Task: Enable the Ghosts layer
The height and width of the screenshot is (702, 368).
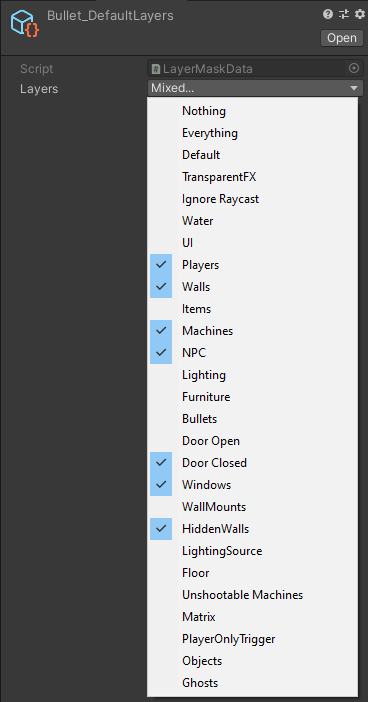Action: click(254, 683)
